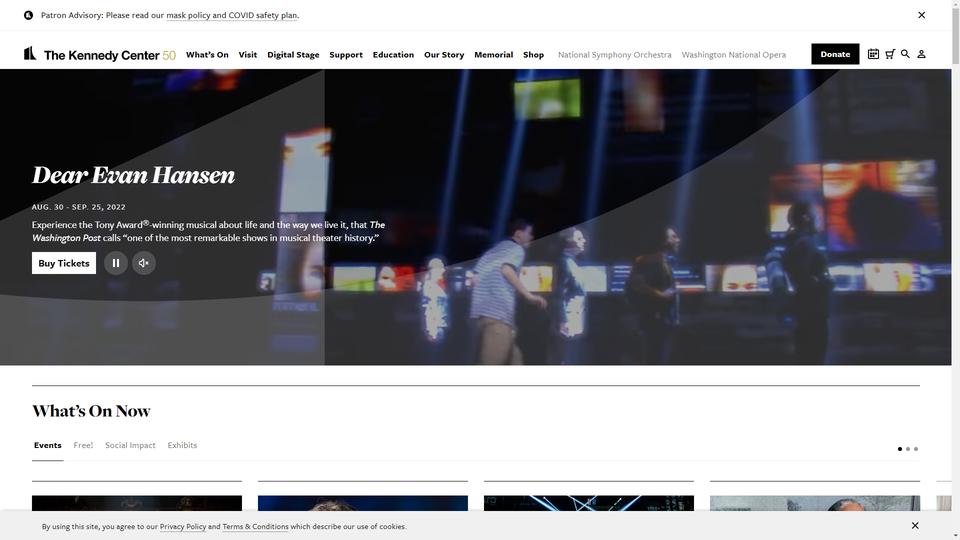Open the shopping cart icon

[890, 54]
